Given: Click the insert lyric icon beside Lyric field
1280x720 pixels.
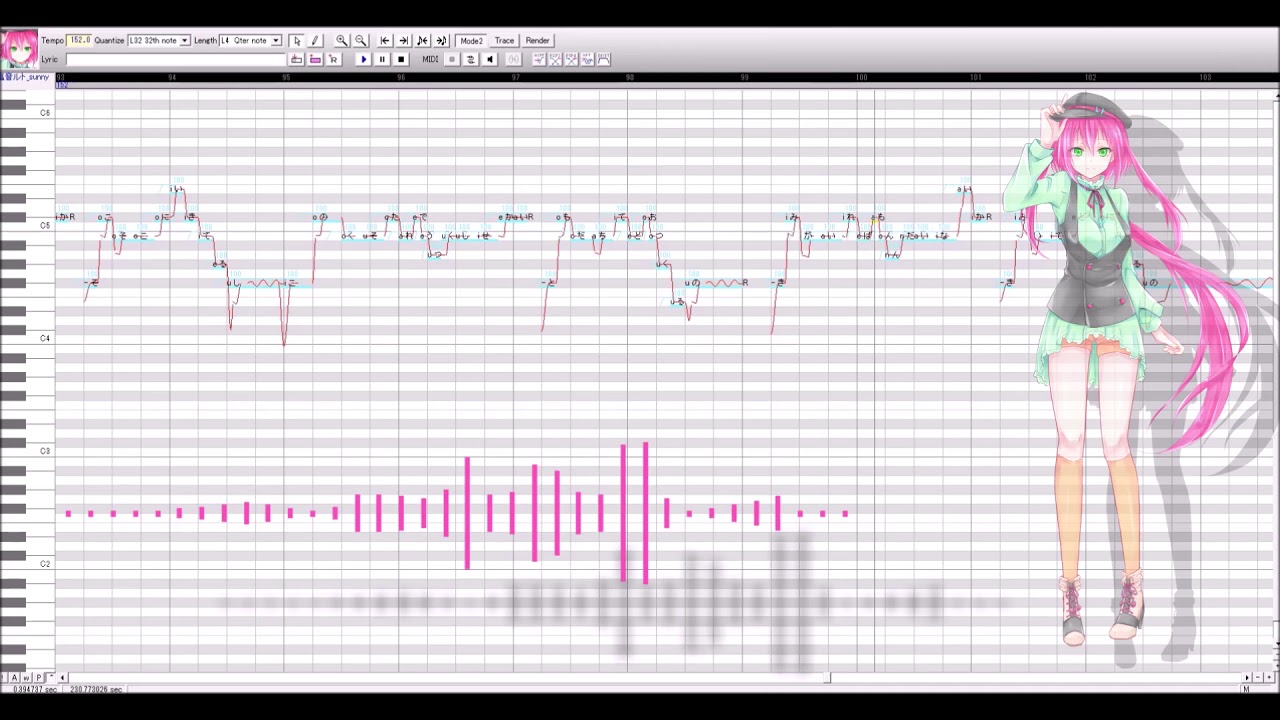Looking at the screenshot, I should [x=297, y=60].
